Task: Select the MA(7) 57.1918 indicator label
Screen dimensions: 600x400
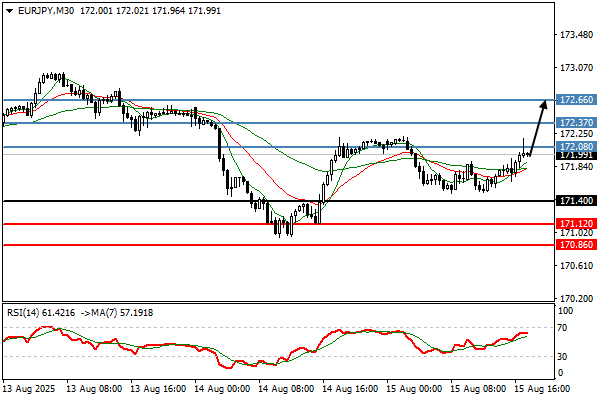Action: pyautogui.click(x=122, y=313)
